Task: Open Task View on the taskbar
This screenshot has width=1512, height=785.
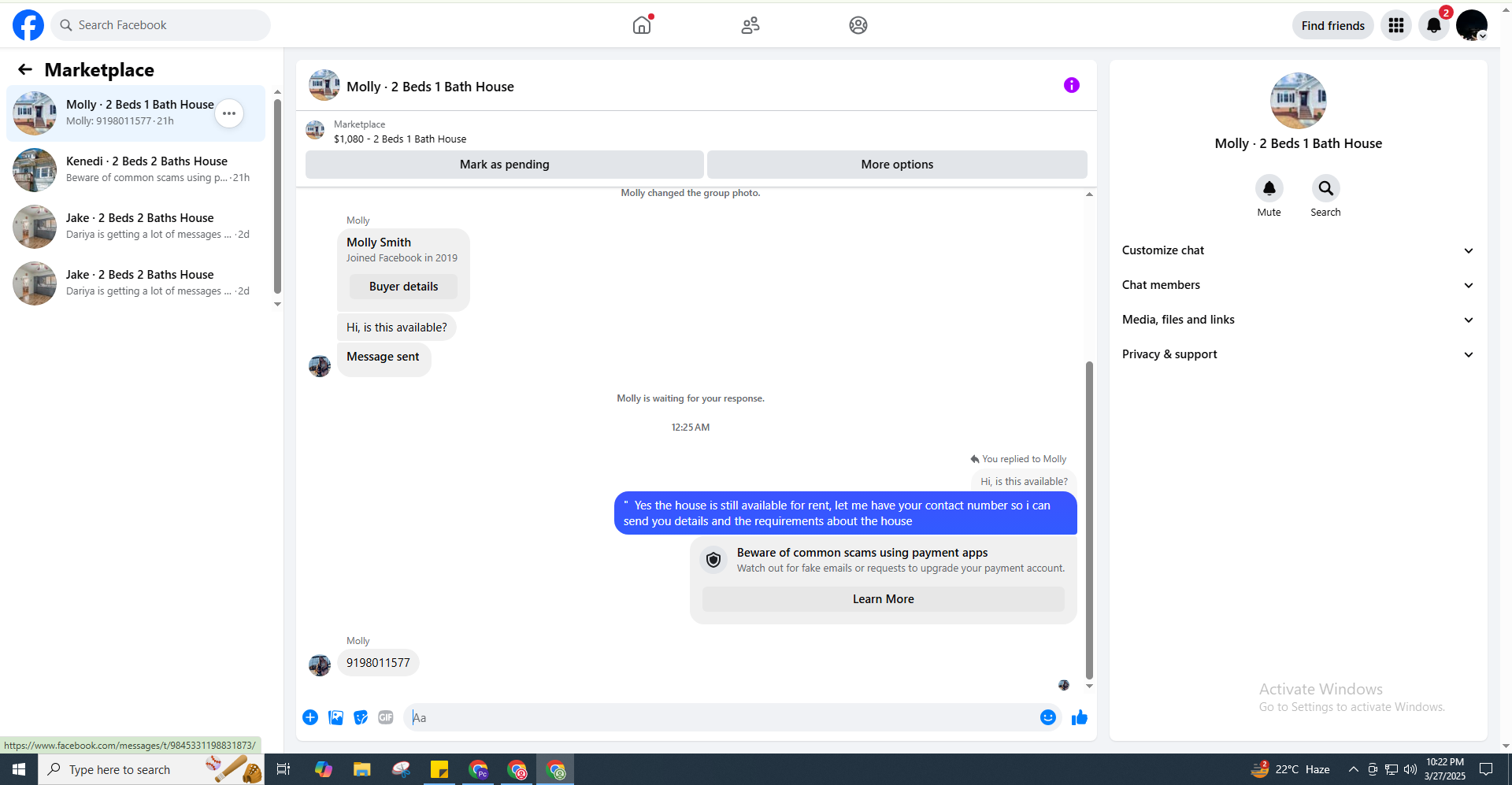Action: [283, 769]
